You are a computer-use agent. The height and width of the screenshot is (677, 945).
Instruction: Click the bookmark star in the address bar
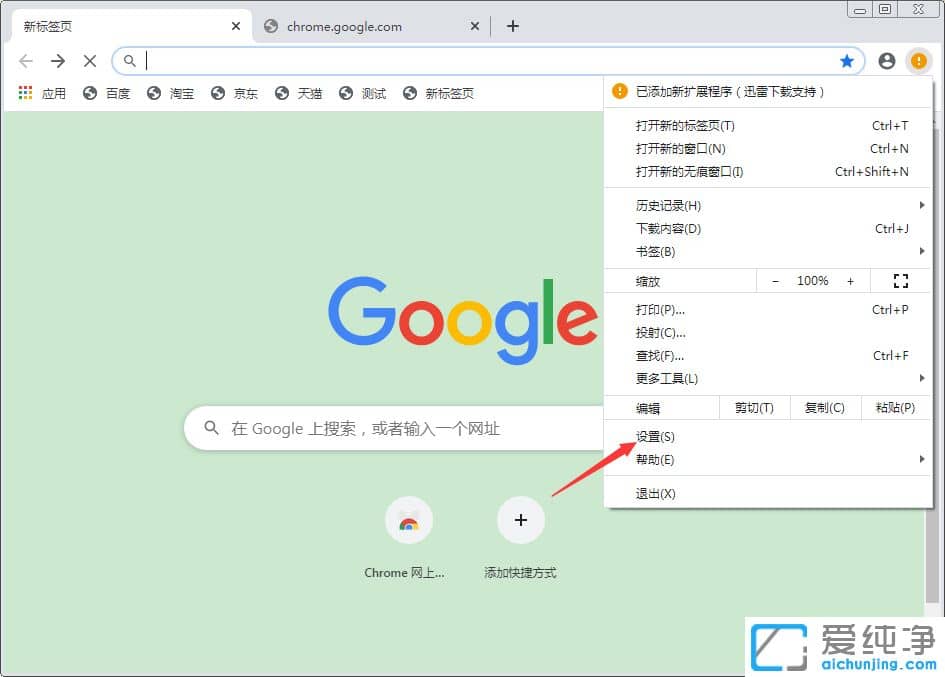[x=847, y=60]
